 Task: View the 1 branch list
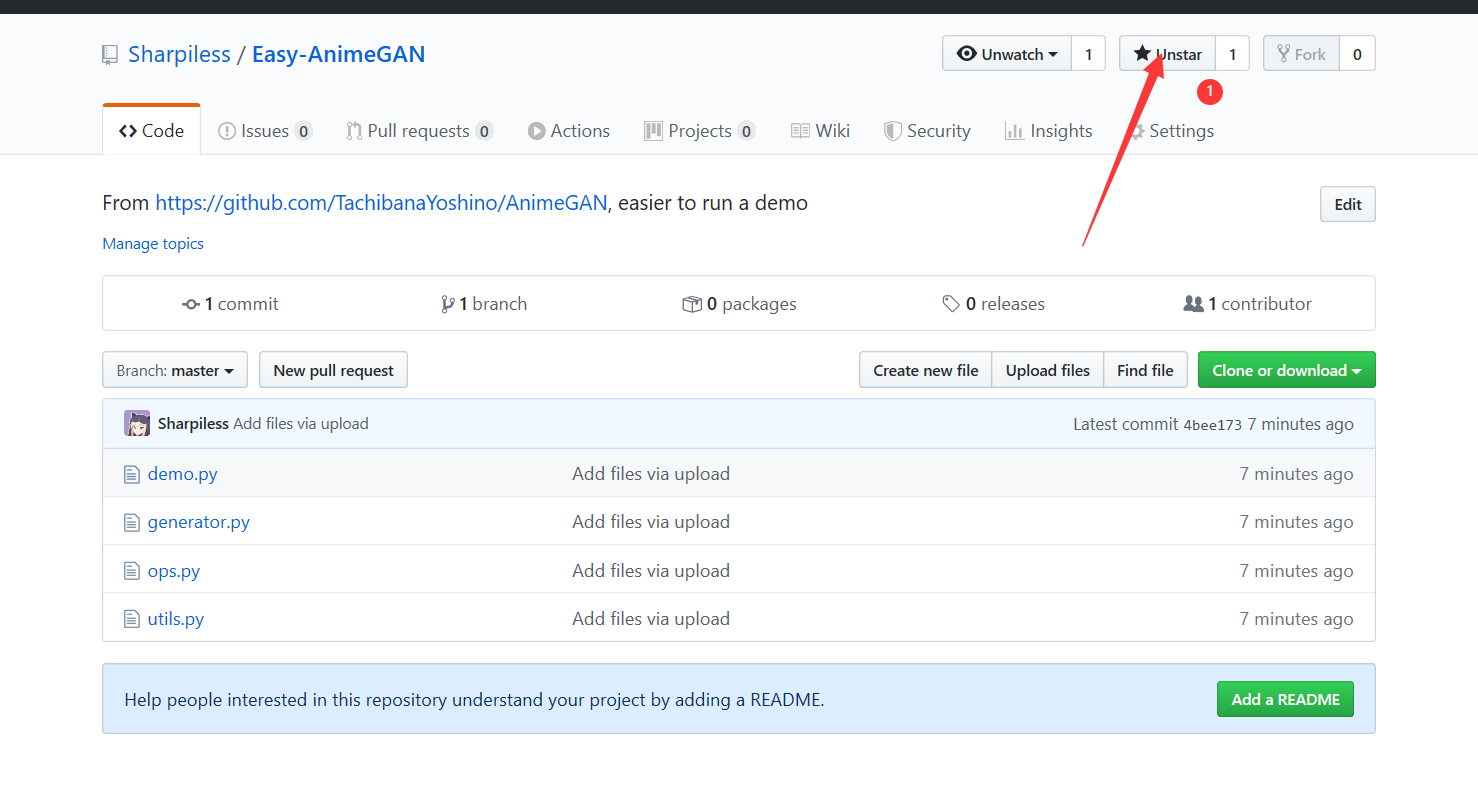[x=484, y=304]
